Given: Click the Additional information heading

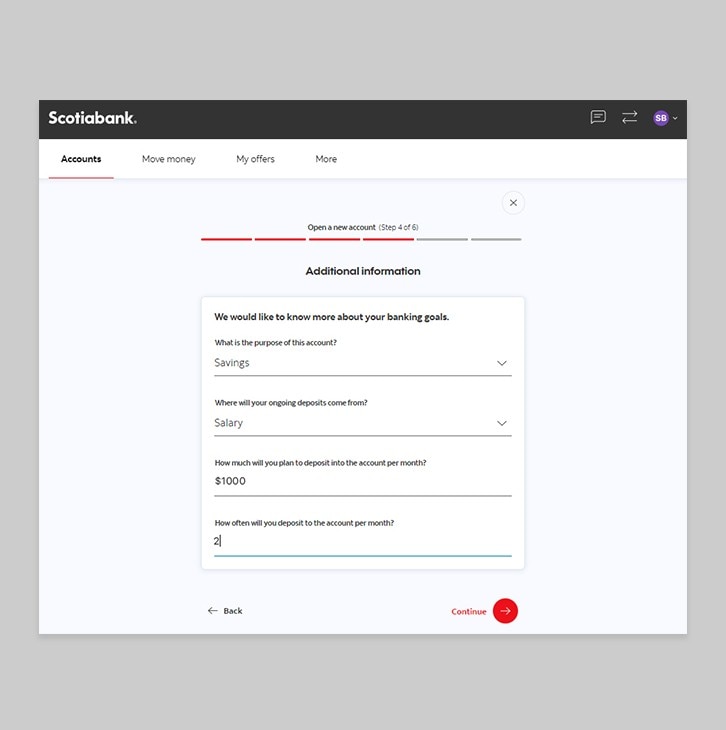Looking at the screenshot, I should click(x=363, y=271).
